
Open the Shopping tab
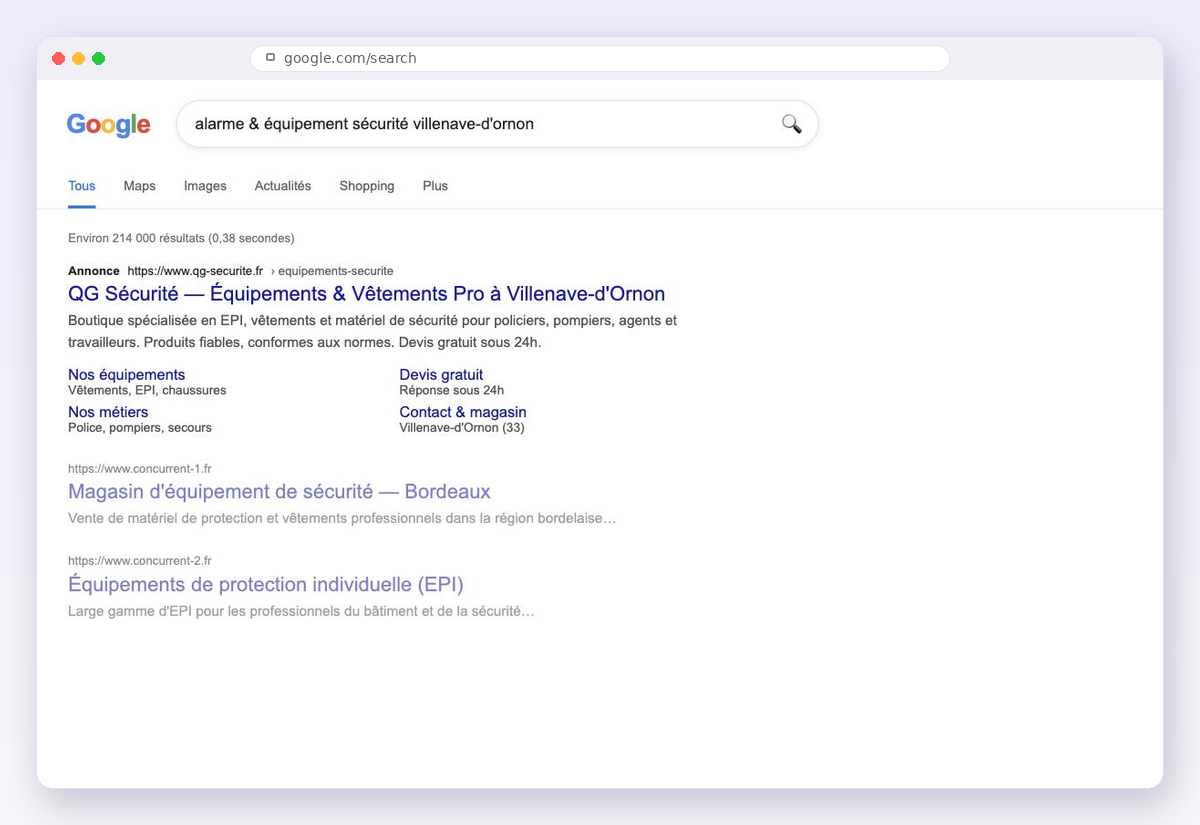coord(367,186)
